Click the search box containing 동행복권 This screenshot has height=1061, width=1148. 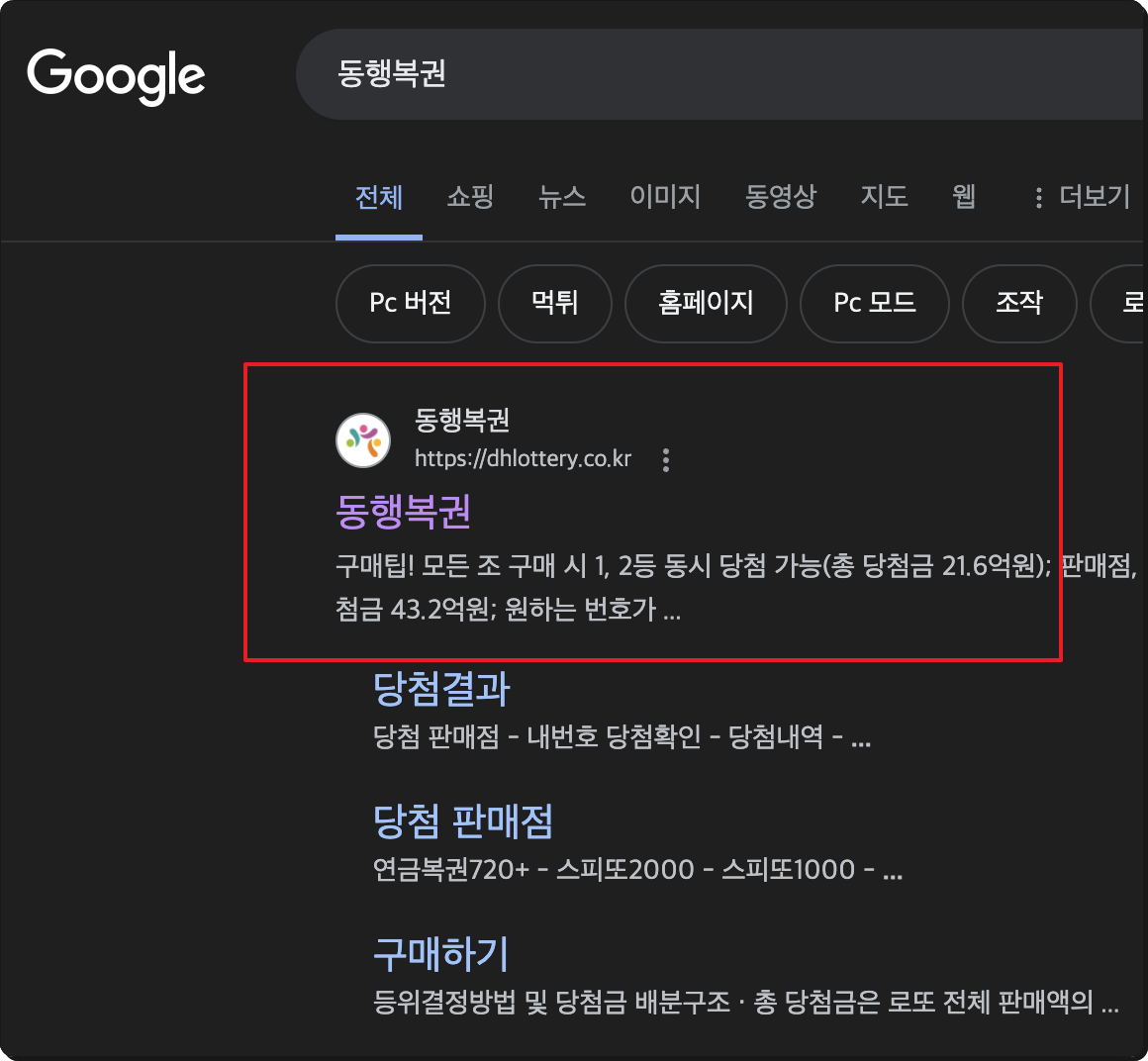(x=720, y=74)
